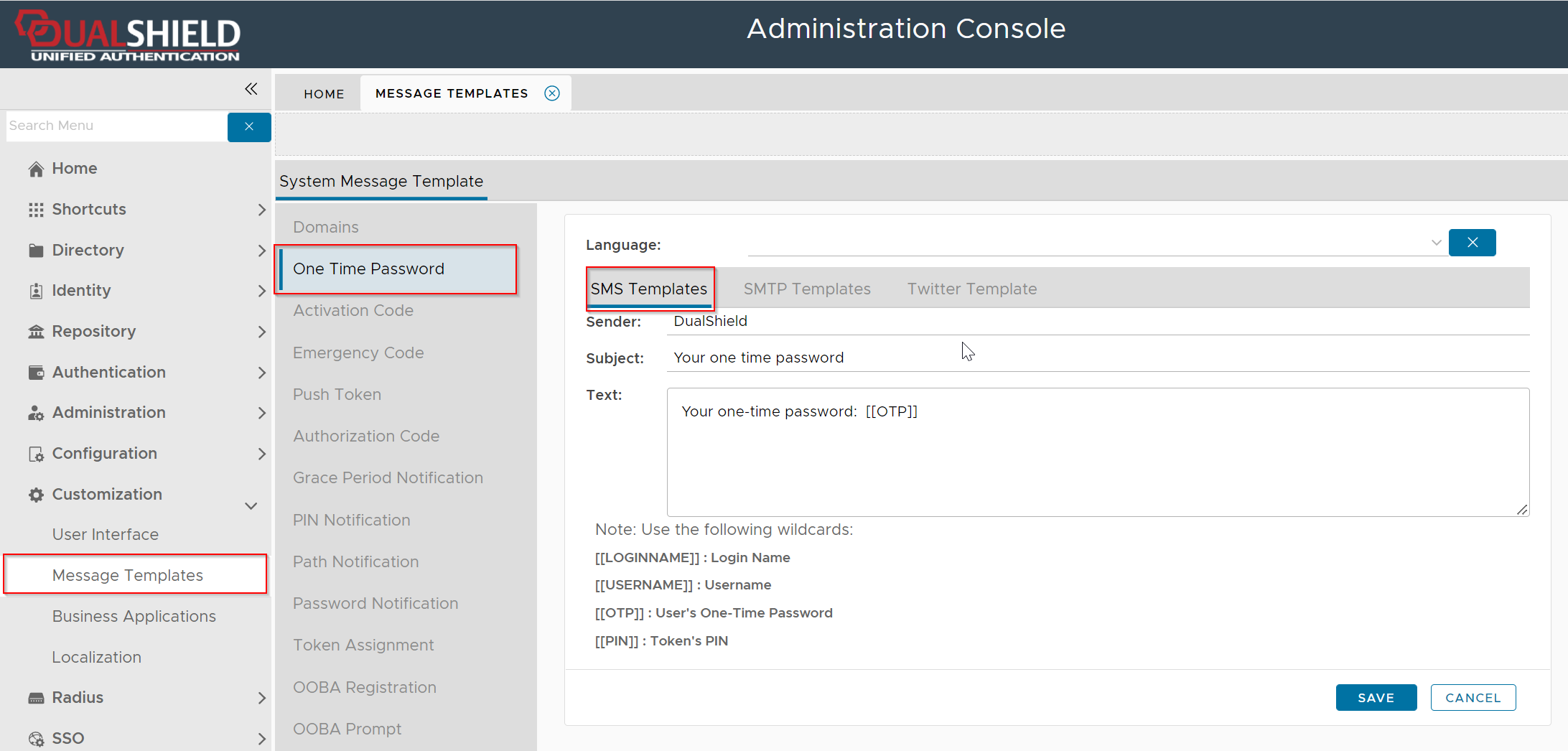
Task: Select Emergency Code template category
Action: tap(358, 353)
